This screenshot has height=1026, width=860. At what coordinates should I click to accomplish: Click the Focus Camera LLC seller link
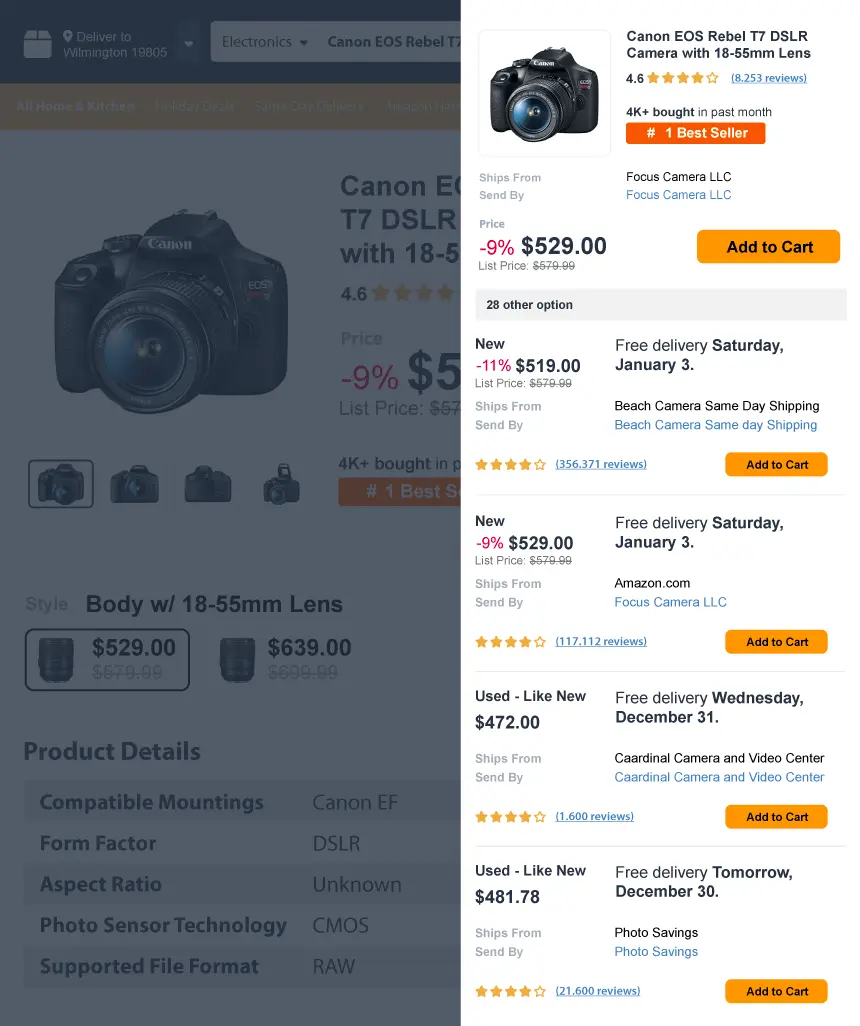pyautogui.click(x=678, y=194)
